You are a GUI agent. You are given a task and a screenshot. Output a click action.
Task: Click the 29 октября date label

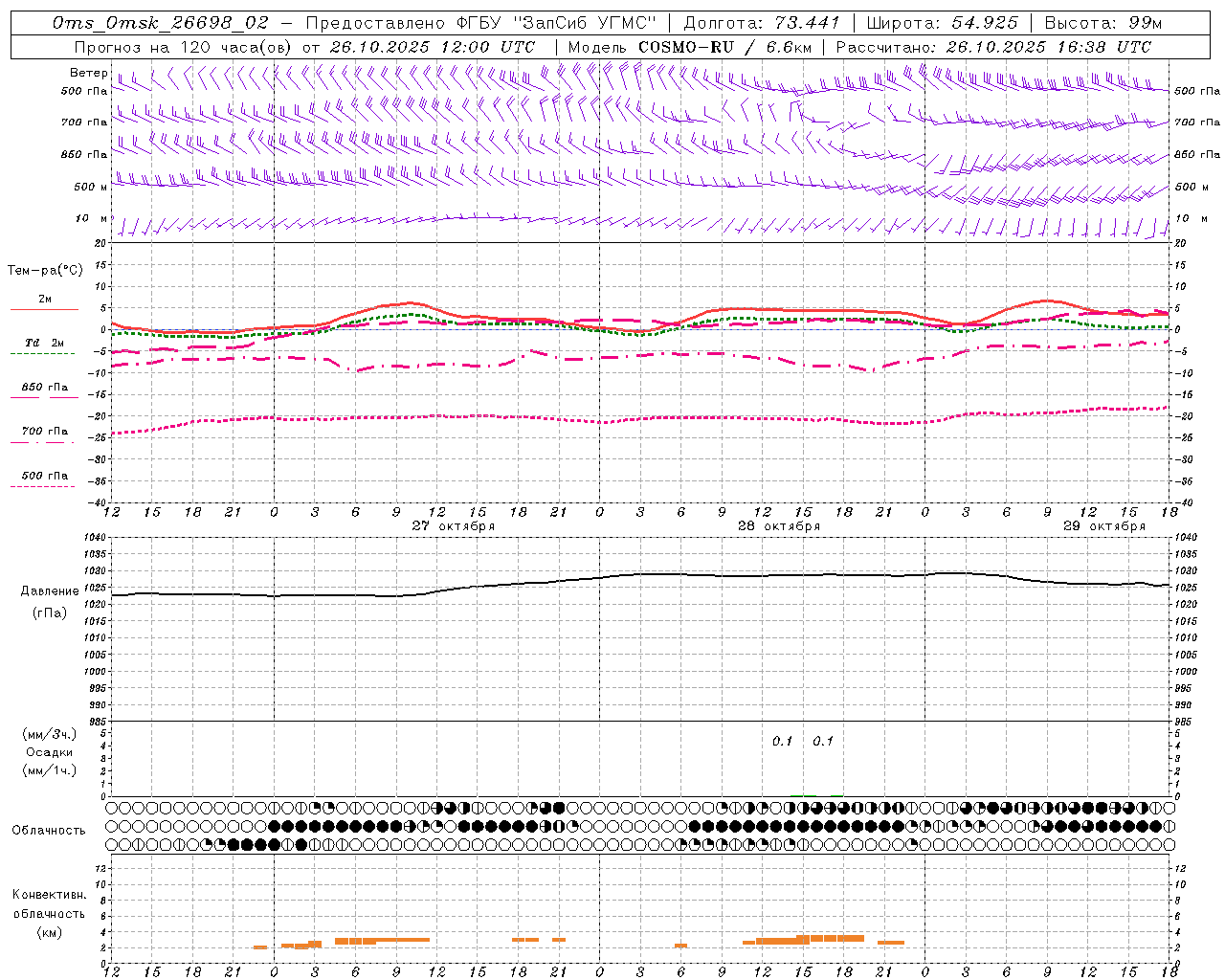(x=1104, y=525)
